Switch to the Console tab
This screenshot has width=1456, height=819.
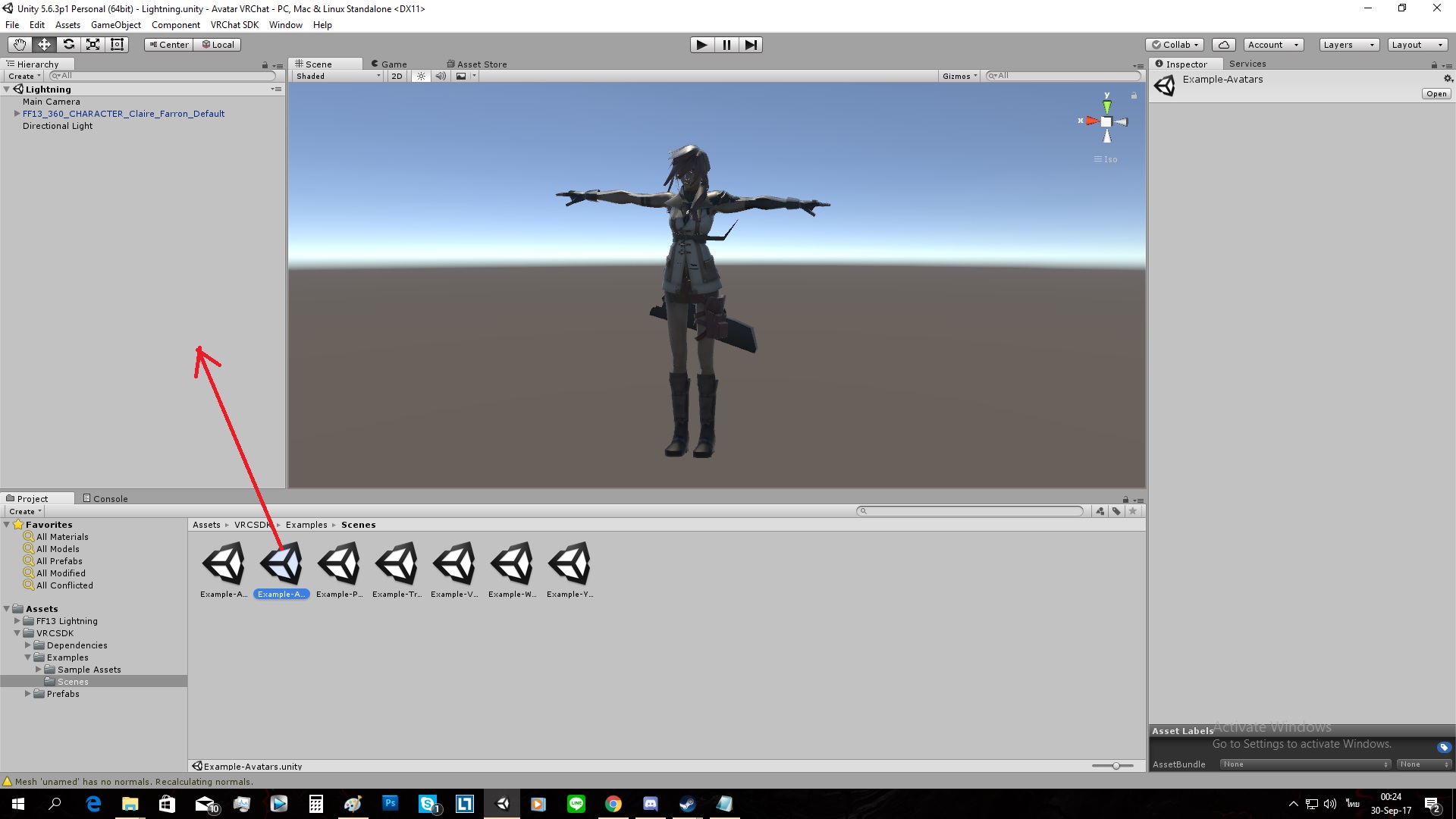(x=105, y=498)
